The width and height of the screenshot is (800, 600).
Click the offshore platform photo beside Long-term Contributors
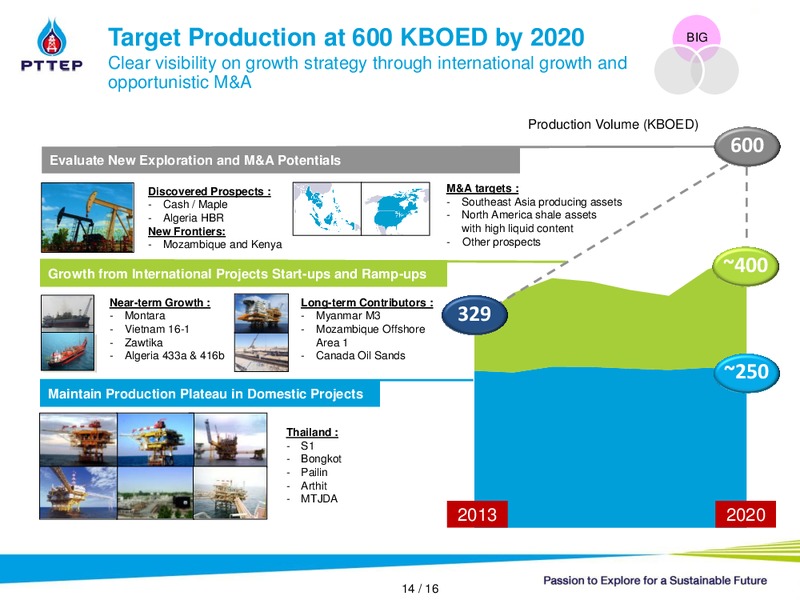click(x=261, y=313)
